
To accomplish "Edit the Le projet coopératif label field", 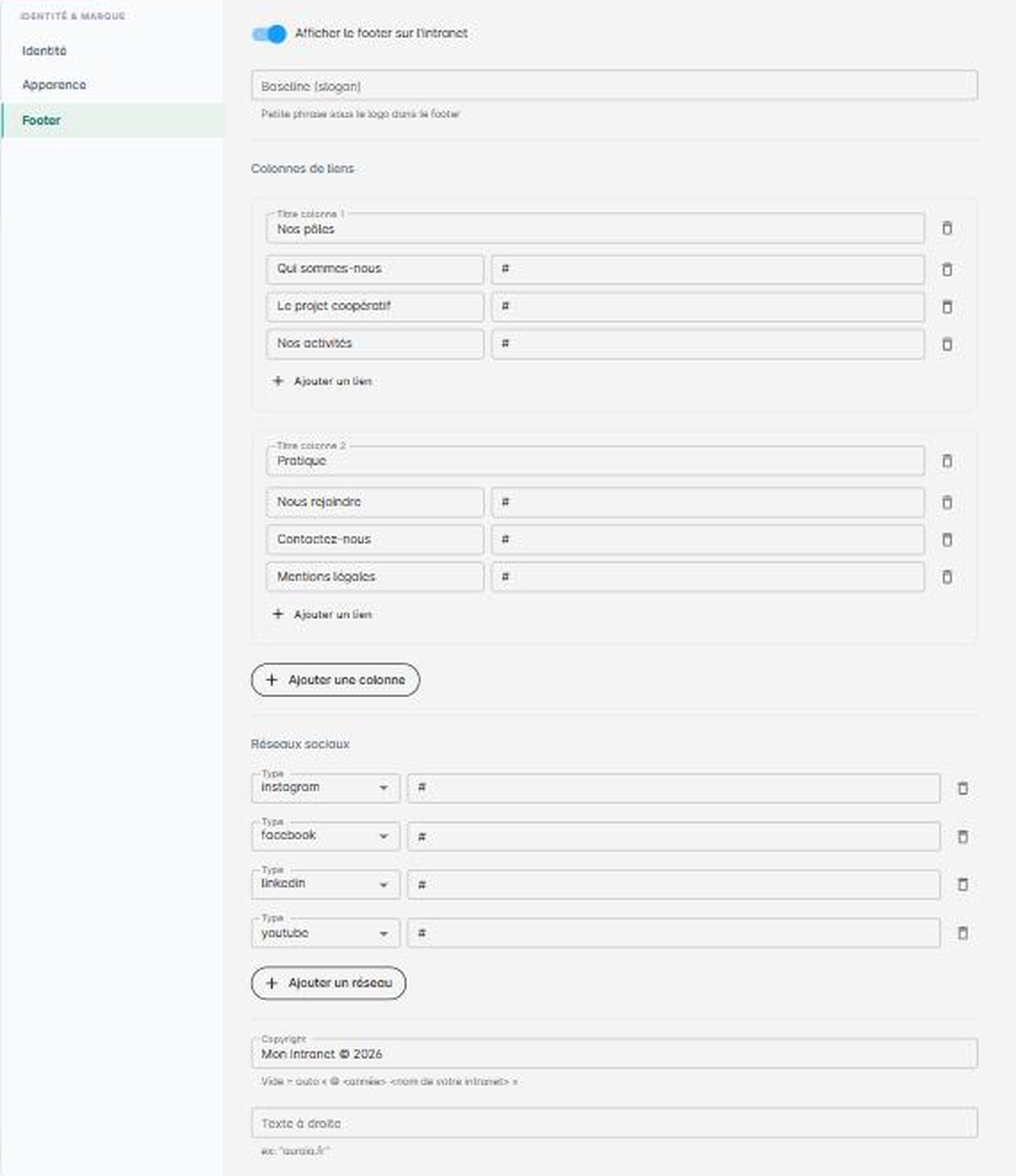I will (x=374, y=306).
